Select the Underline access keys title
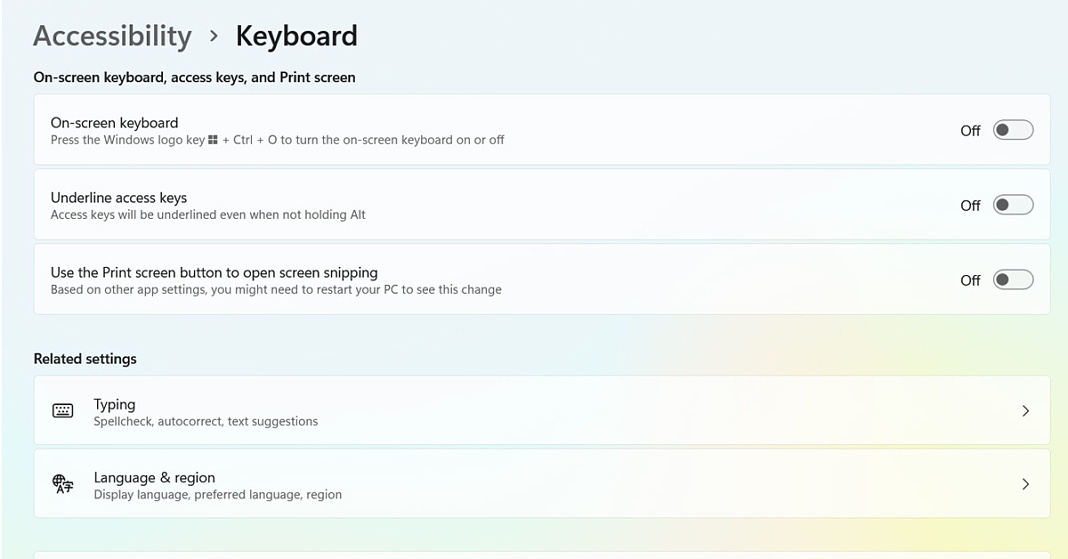Viewport: 1068px width, 559px height. point(119,198)
